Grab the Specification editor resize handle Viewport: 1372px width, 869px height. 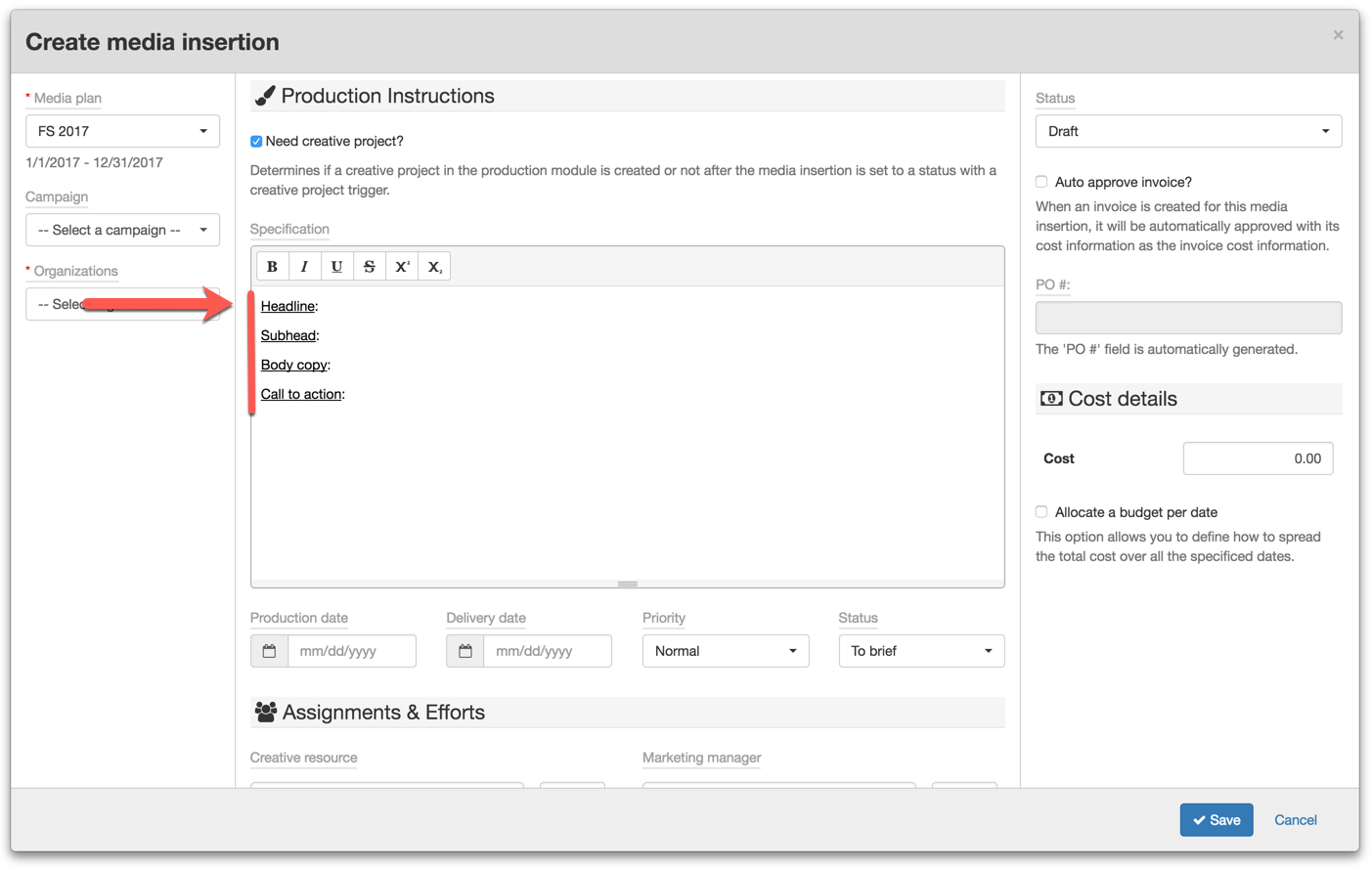[628, 584]
